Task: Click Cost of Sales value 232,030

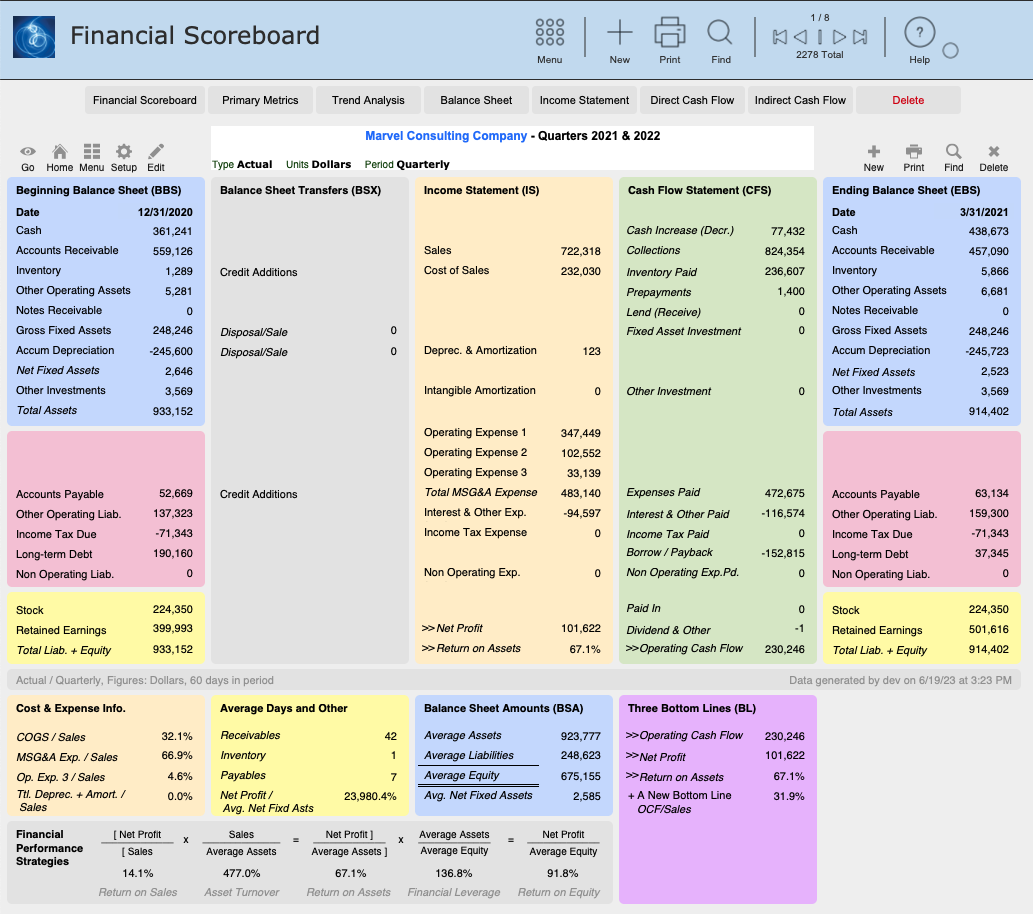Action: (x=580, y=271)
